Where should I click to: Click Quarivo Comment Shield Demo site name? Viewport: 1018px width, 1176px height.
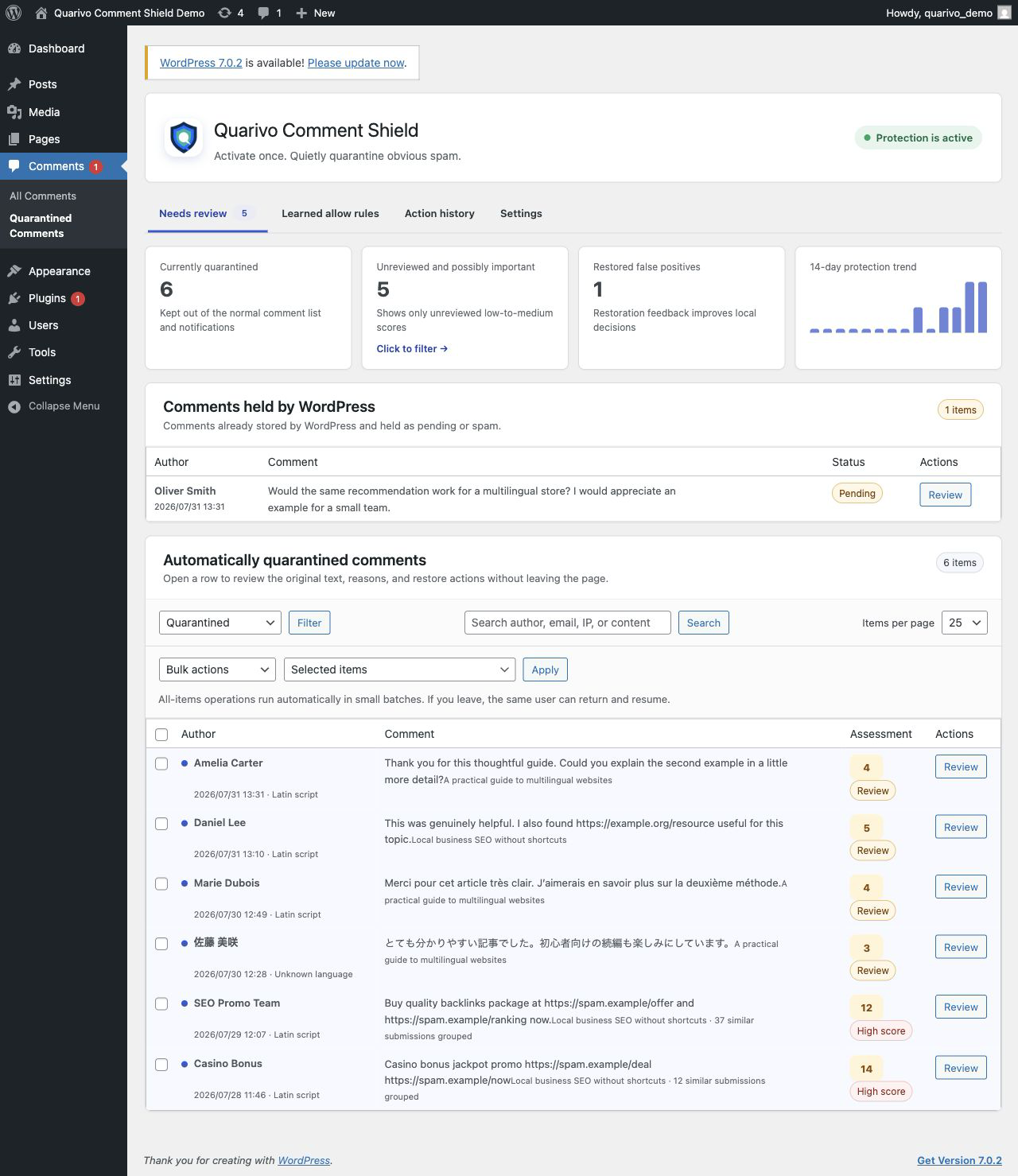[x=129, y=13]
